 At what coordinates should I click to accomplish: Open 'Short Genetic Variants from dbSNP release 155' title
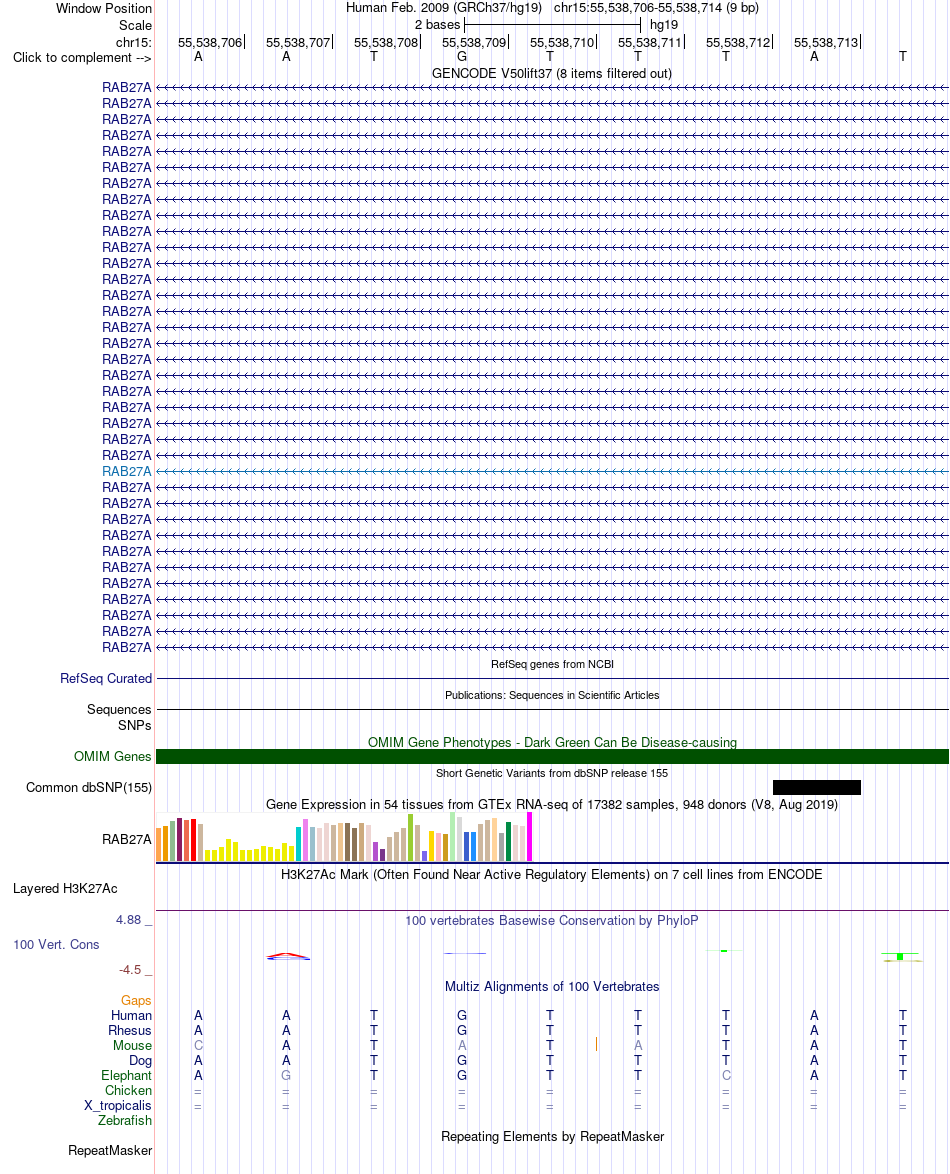[552, 773]
